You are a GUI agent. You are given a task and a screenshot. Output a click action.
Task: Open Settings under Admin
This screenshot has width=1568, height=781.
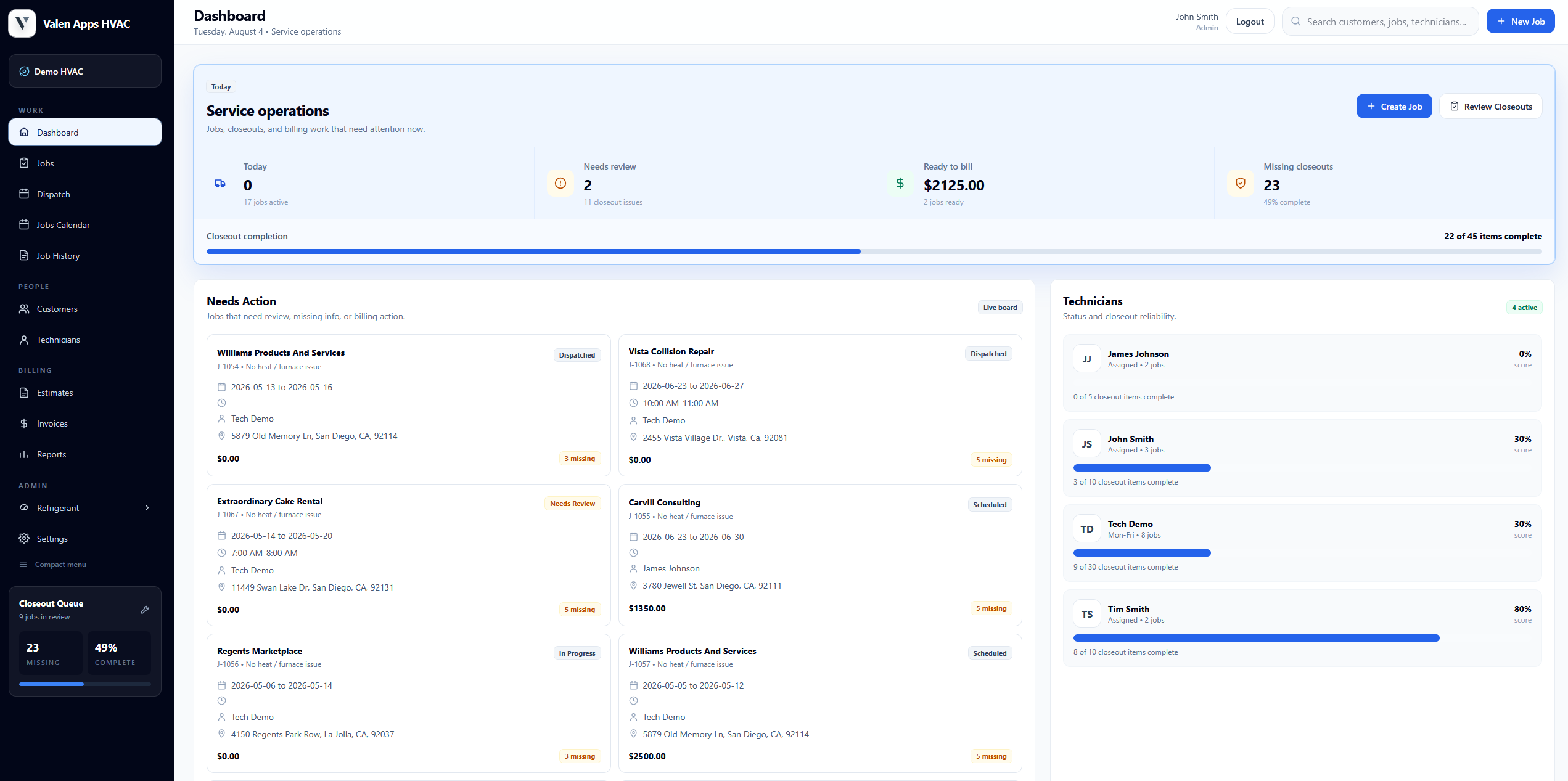click(85, 538)
